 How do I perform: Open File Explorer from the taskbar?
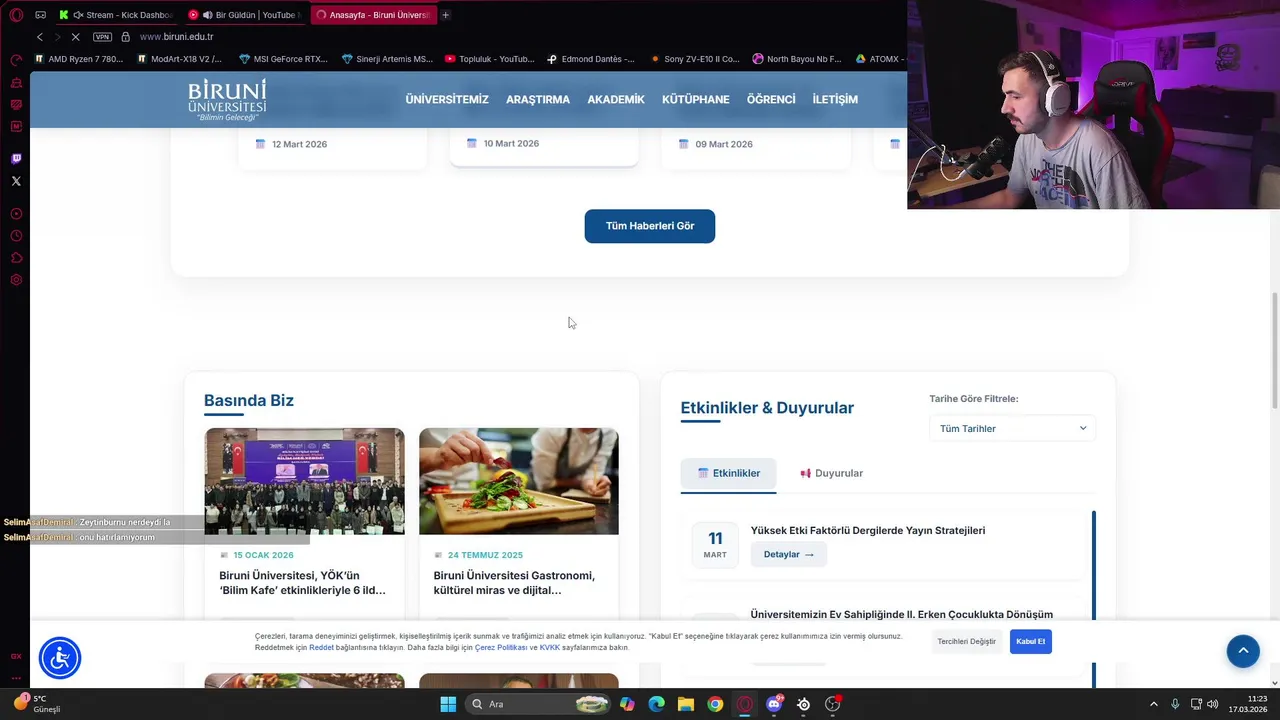685,704
